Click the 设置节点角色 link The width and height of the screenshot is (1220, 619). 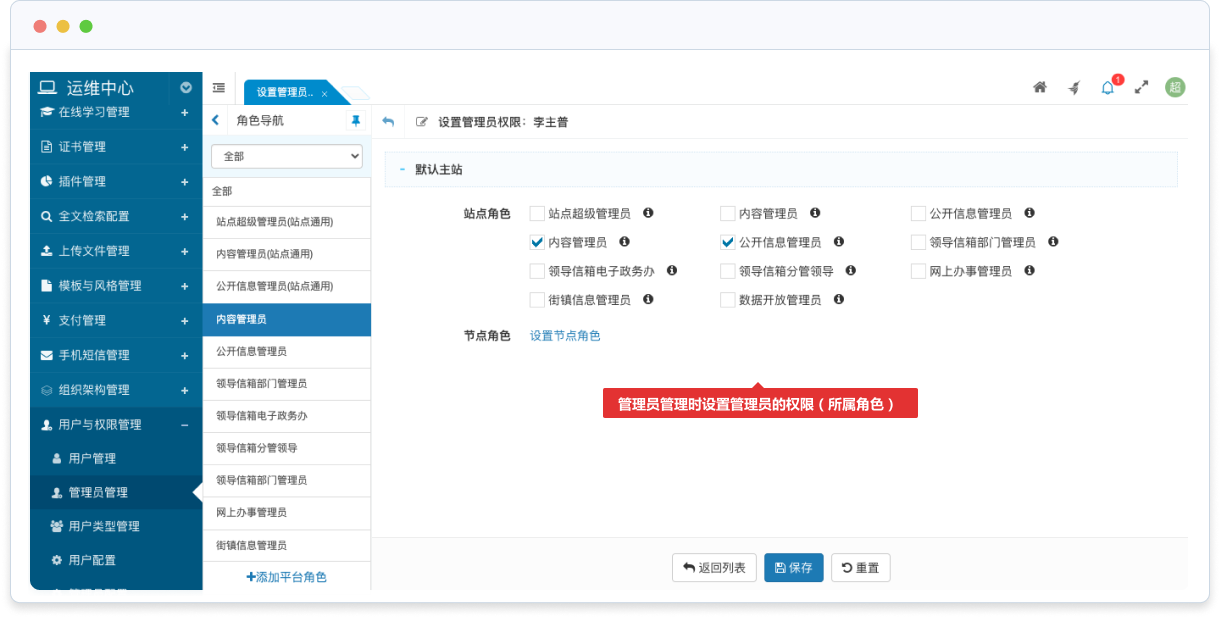(565, 336)
